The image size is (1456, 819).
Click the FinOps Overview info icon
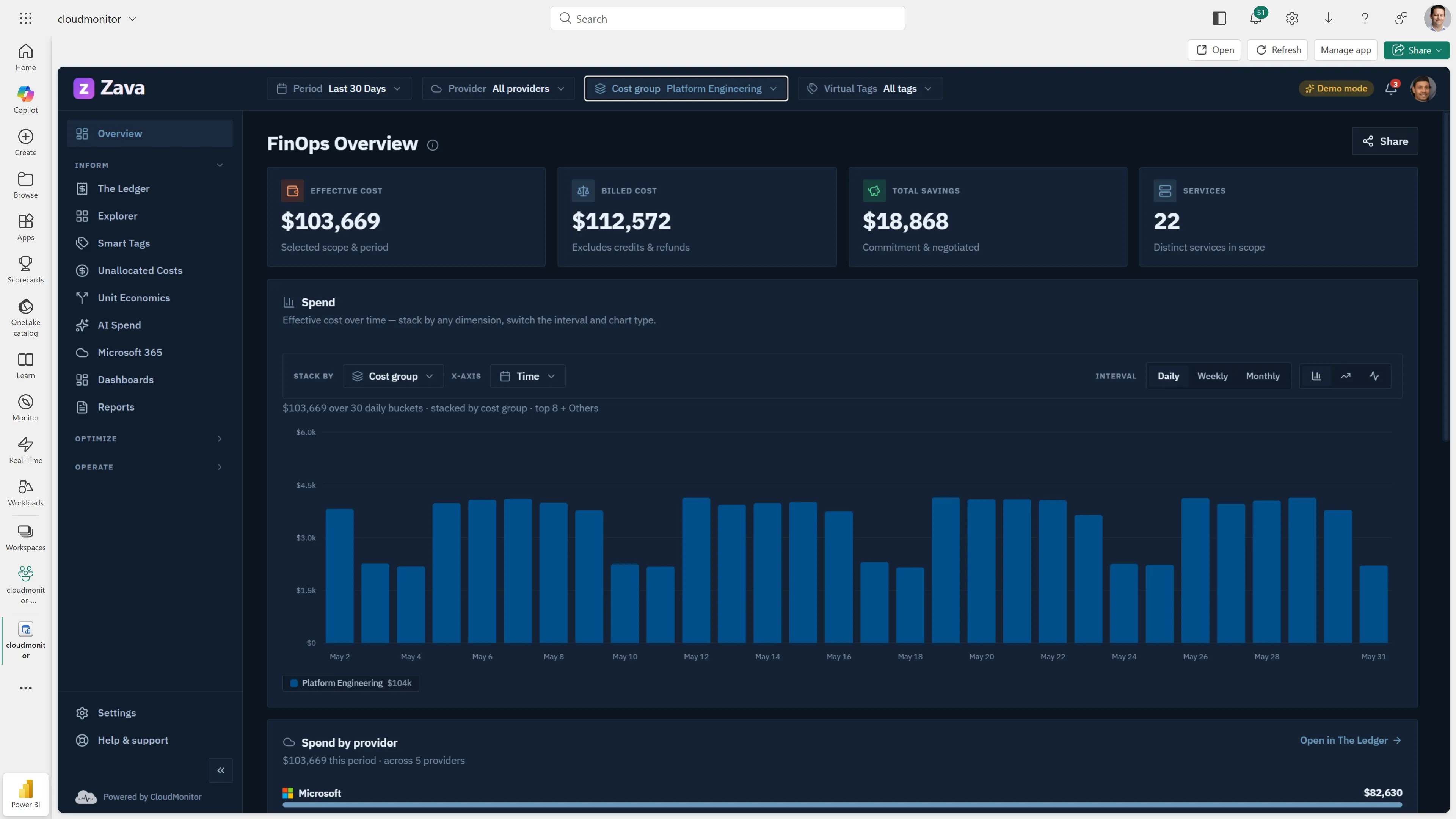click(x=433, y=145)
